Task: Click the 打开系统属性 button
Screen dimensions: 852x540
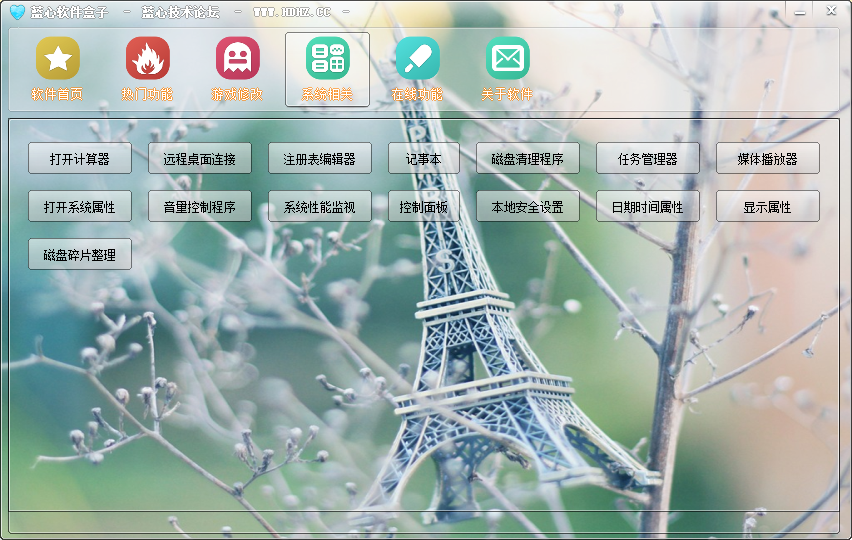Action: click(80, 206)
